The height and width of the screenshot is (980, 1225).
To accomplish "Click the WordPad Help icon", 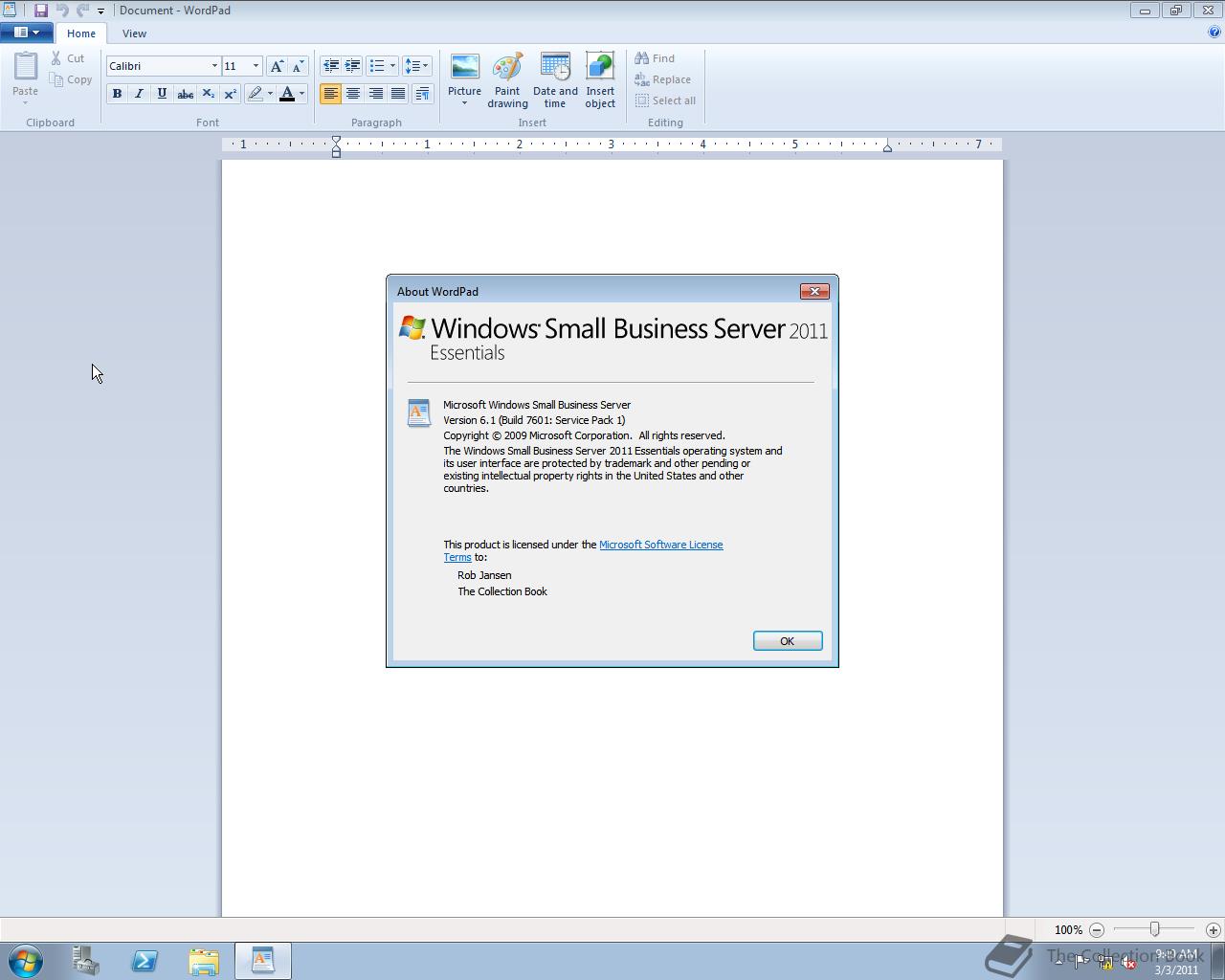I will tap(1214, 32).
